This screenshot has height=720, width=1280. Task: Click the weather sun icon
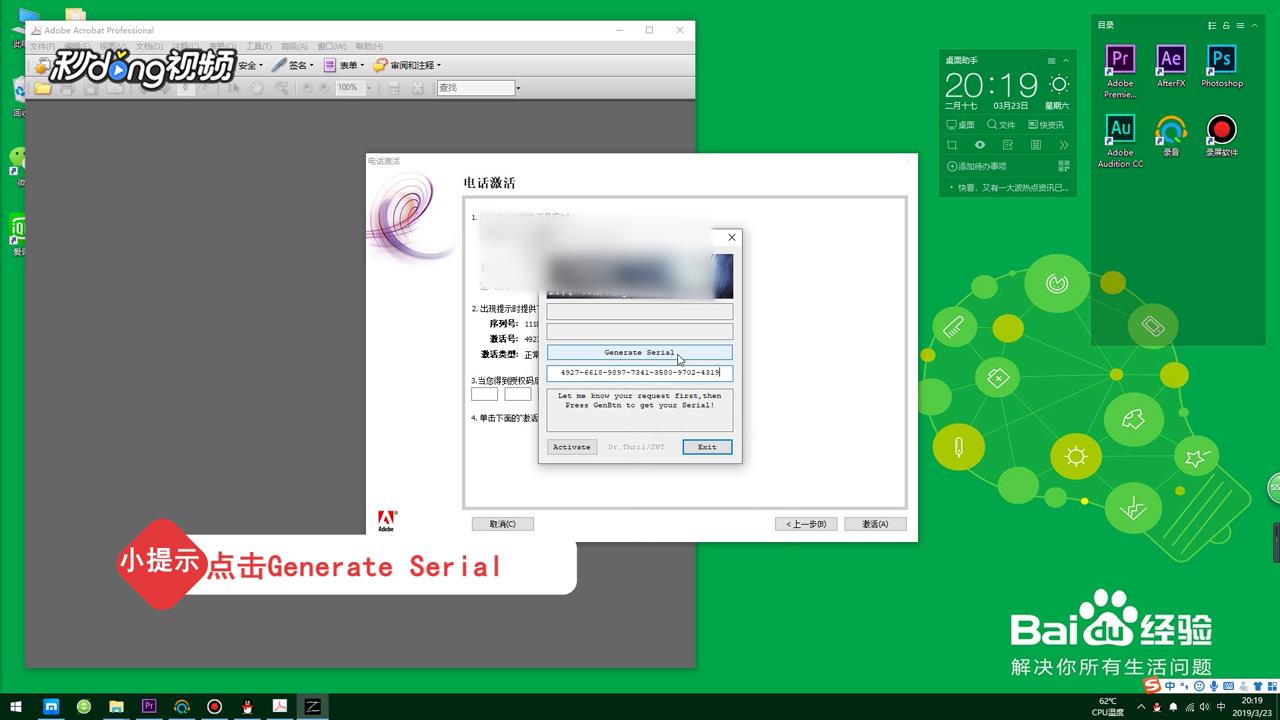[1059, 85]
